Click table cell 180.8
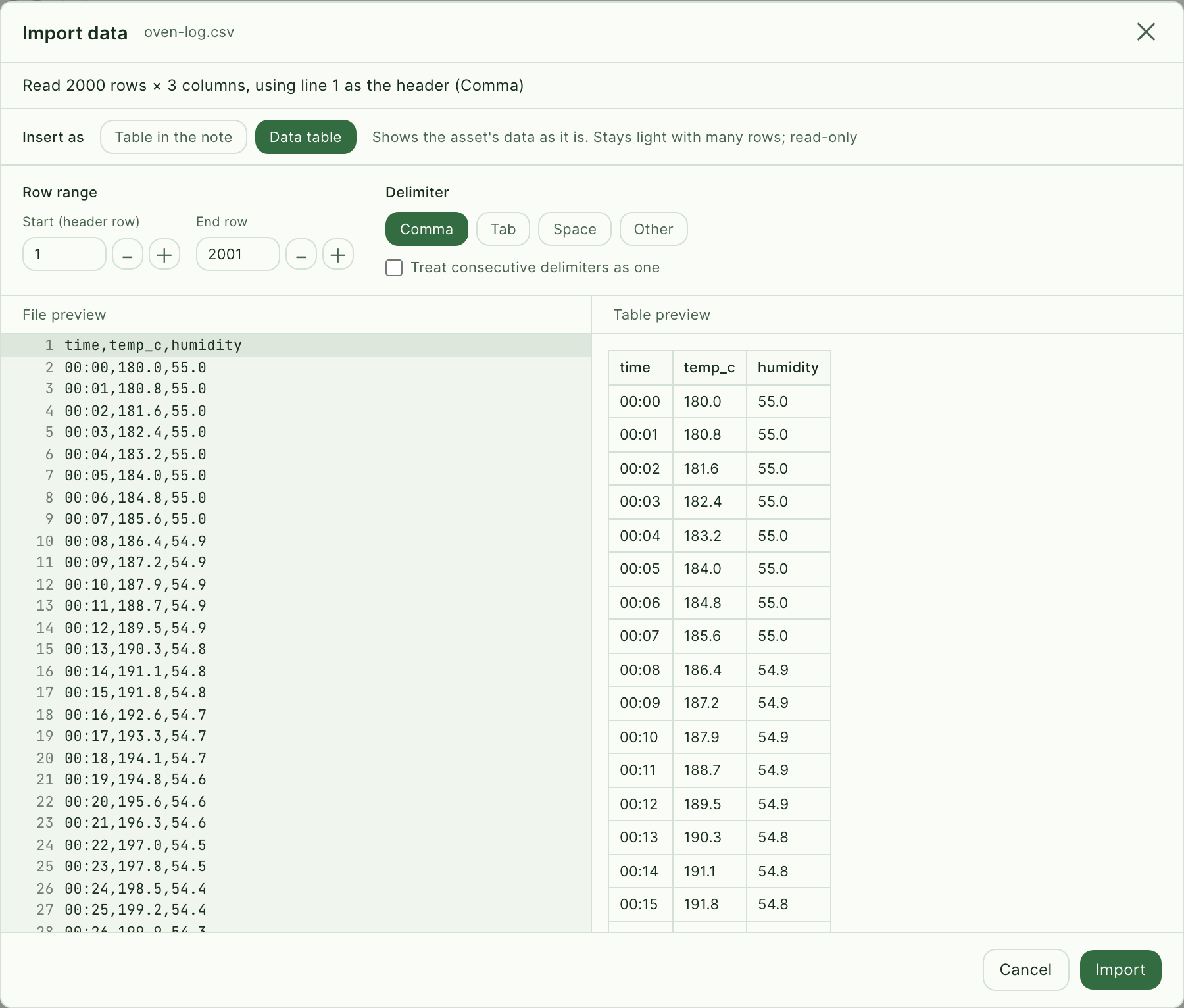This screenshot has width=1184, height=1008. point(710,435)
